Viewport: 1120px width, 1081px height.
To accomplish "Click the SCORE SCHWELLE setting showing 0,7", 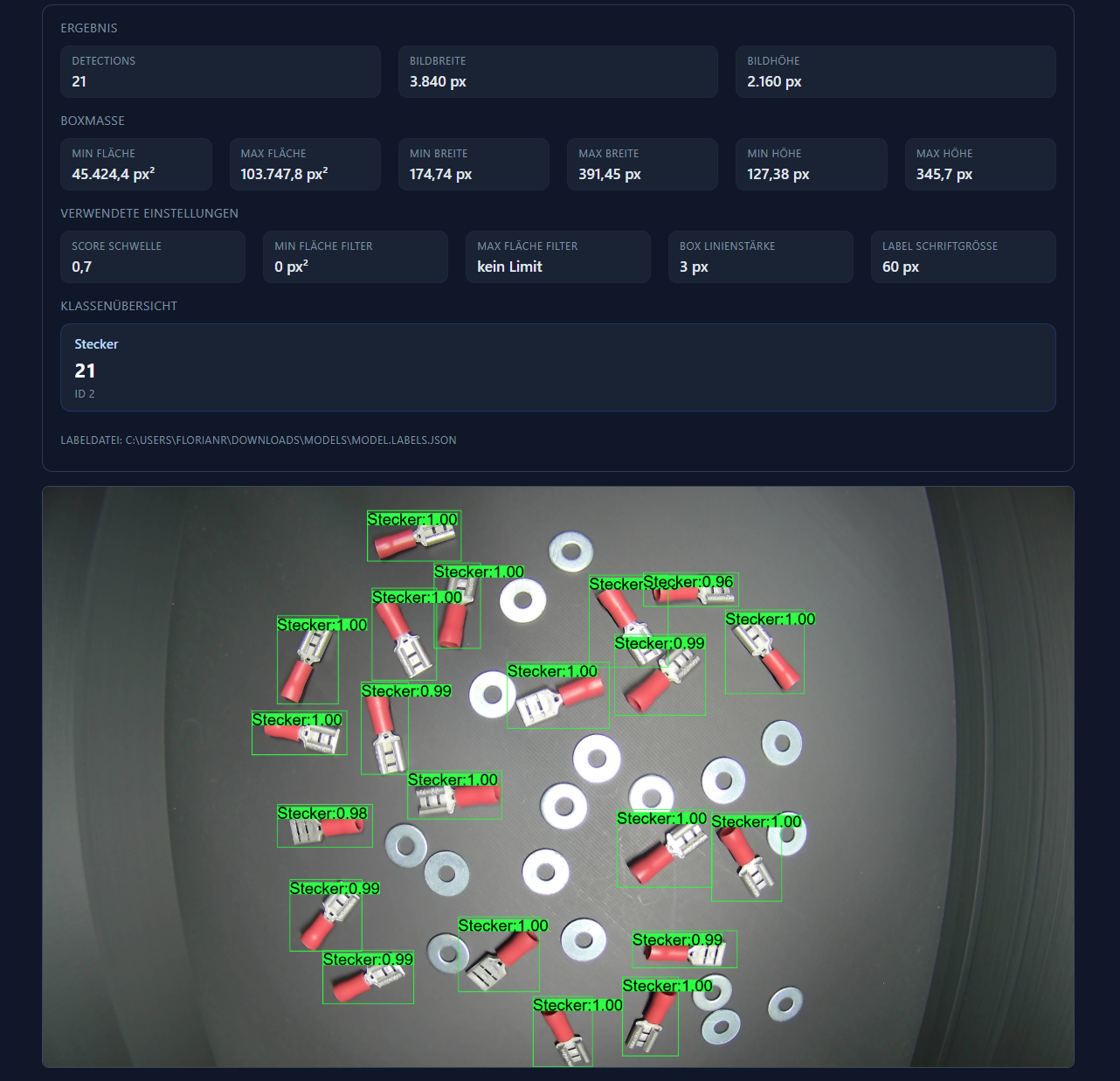I will tap(152, 257).
